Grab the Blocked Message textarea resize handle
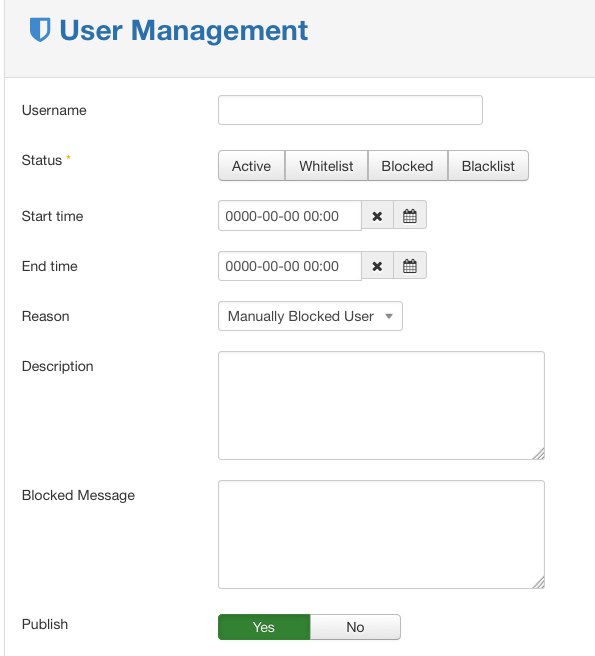This screenshot has height=656, width=595. tap(539, 582)
